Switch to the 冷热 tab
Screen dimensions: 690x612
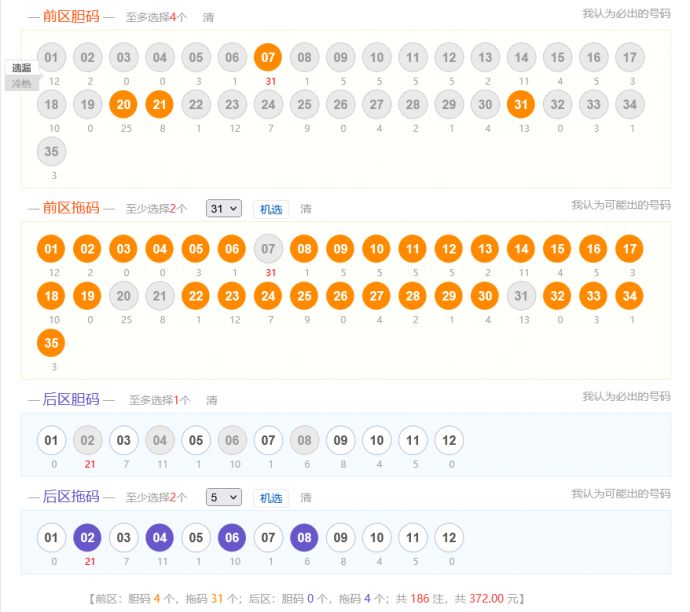coord(21,83)
